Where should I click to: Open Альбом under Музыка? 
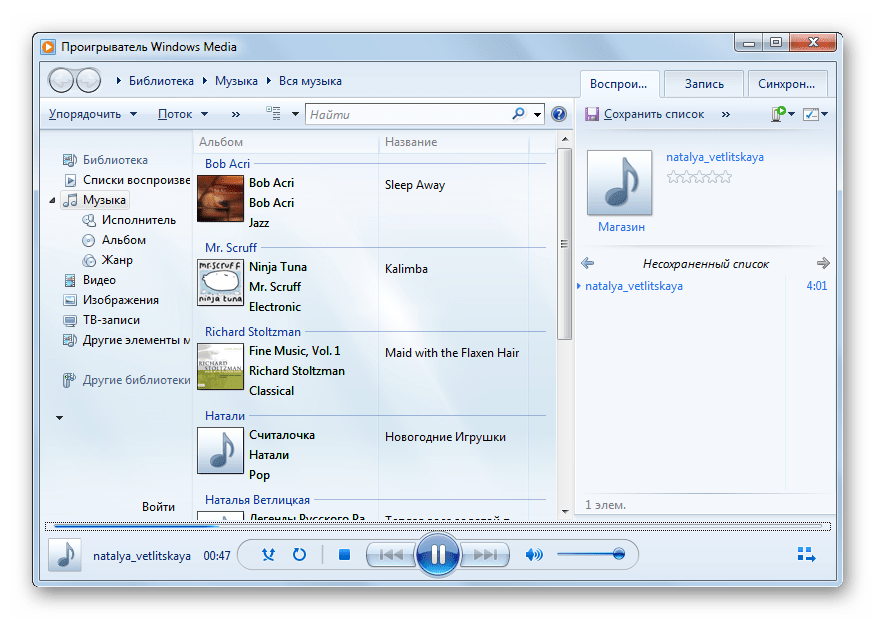tap(114, 240)
